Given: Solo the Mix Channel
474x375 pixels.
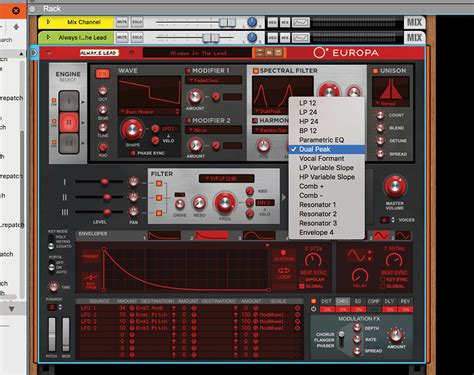Looking at the screenshot, I should (137, 22).
